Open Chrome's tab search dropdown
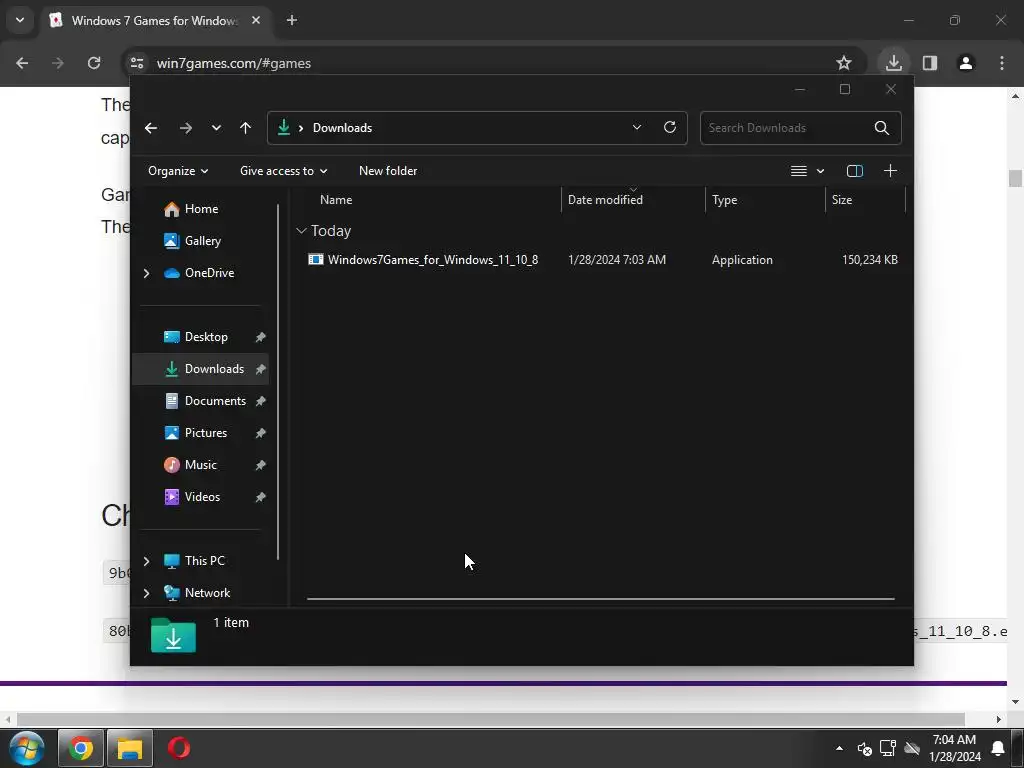The width and height of the screenshot is (1024, 768). (x=20, y=20)
